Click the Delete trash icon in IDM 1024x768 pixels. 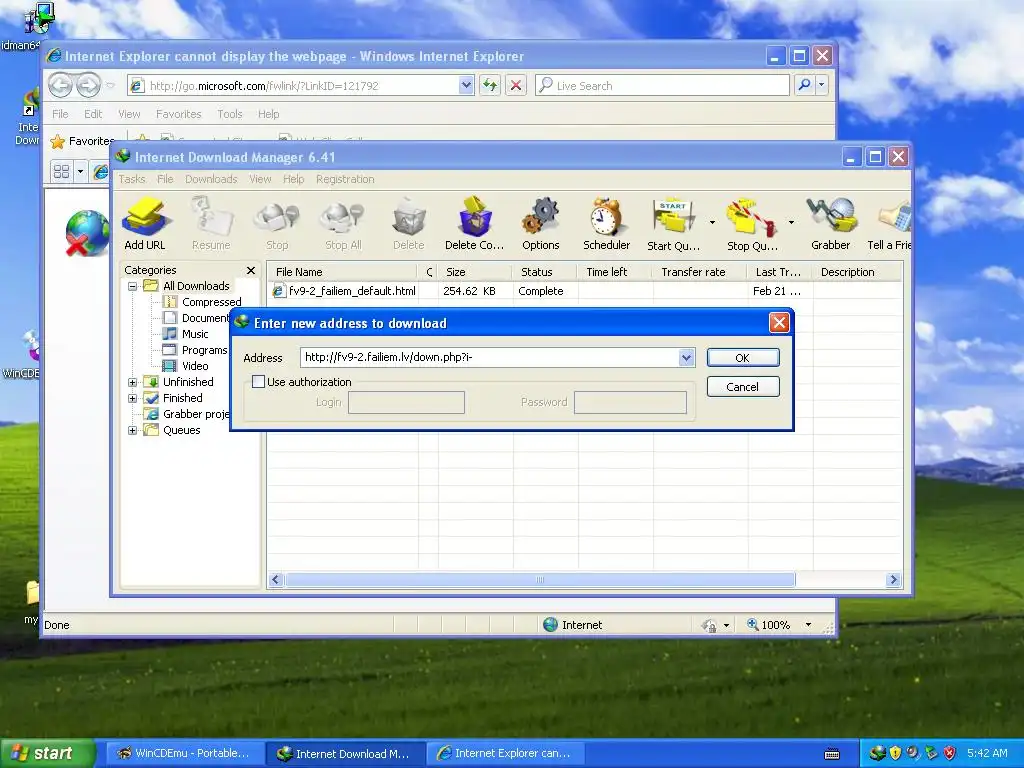coord(409,224)
